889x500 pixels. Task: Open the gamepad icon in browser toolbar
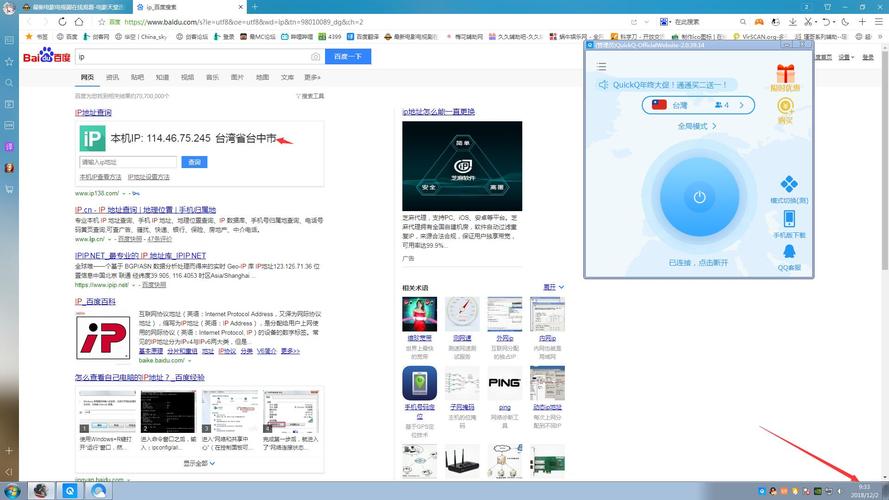click(x=759, y=22)
